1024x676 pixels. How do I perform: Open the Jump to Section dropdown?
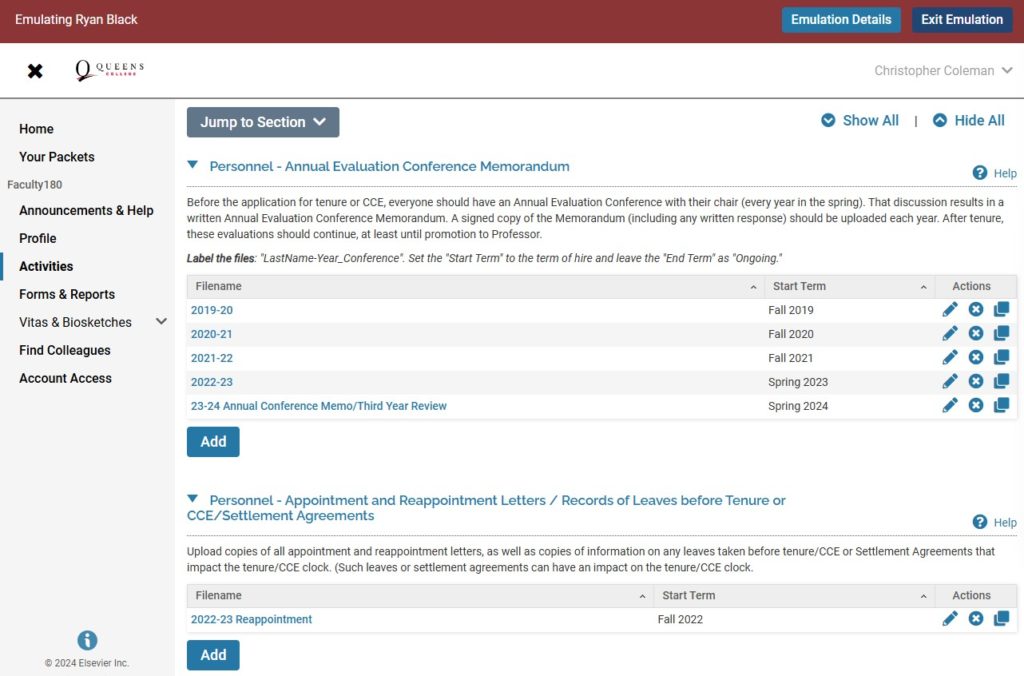click(263, 122)
